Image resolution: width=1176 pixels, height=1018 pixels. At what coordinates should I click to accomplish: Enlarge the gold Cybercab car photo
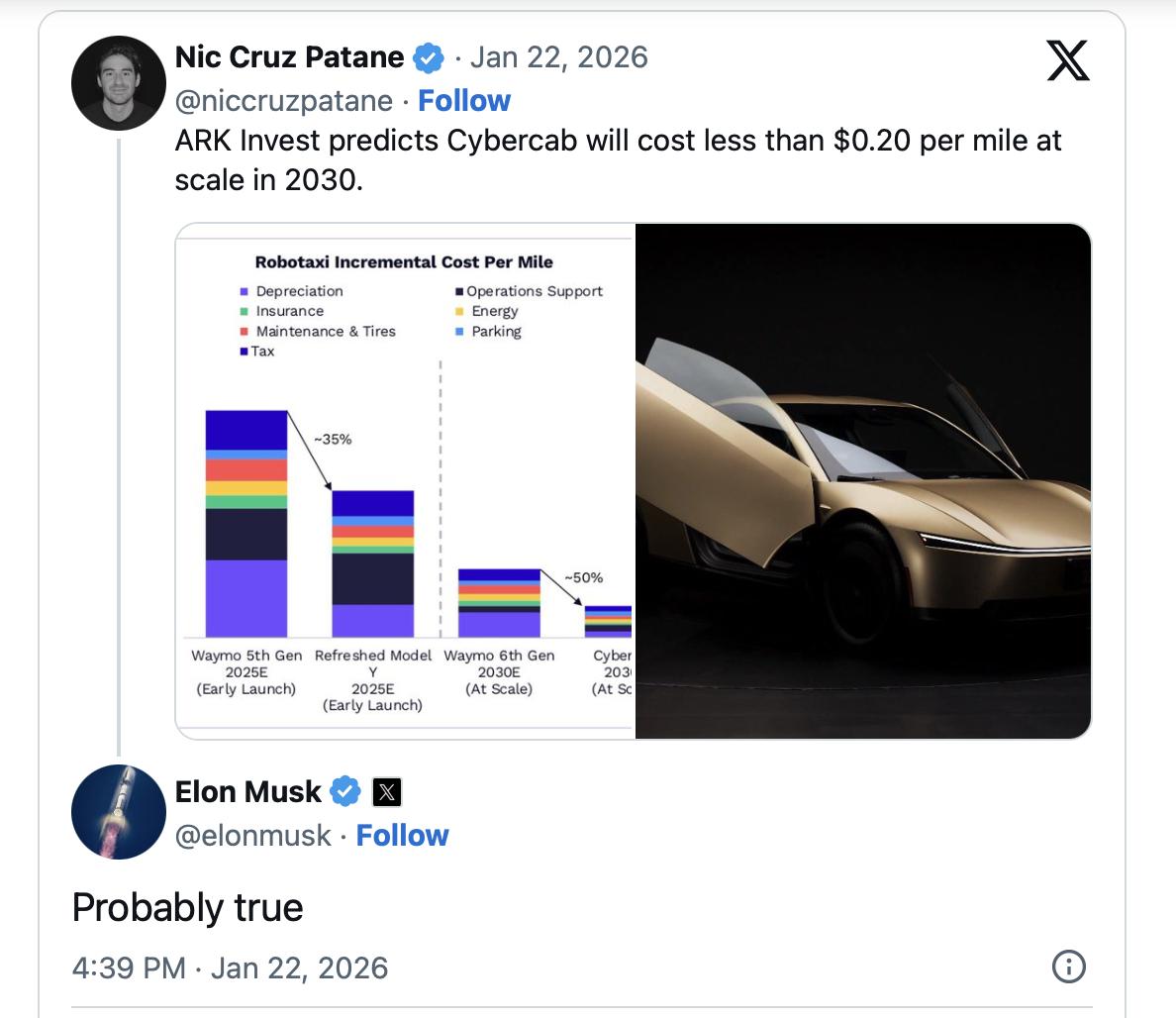(862, 481)
